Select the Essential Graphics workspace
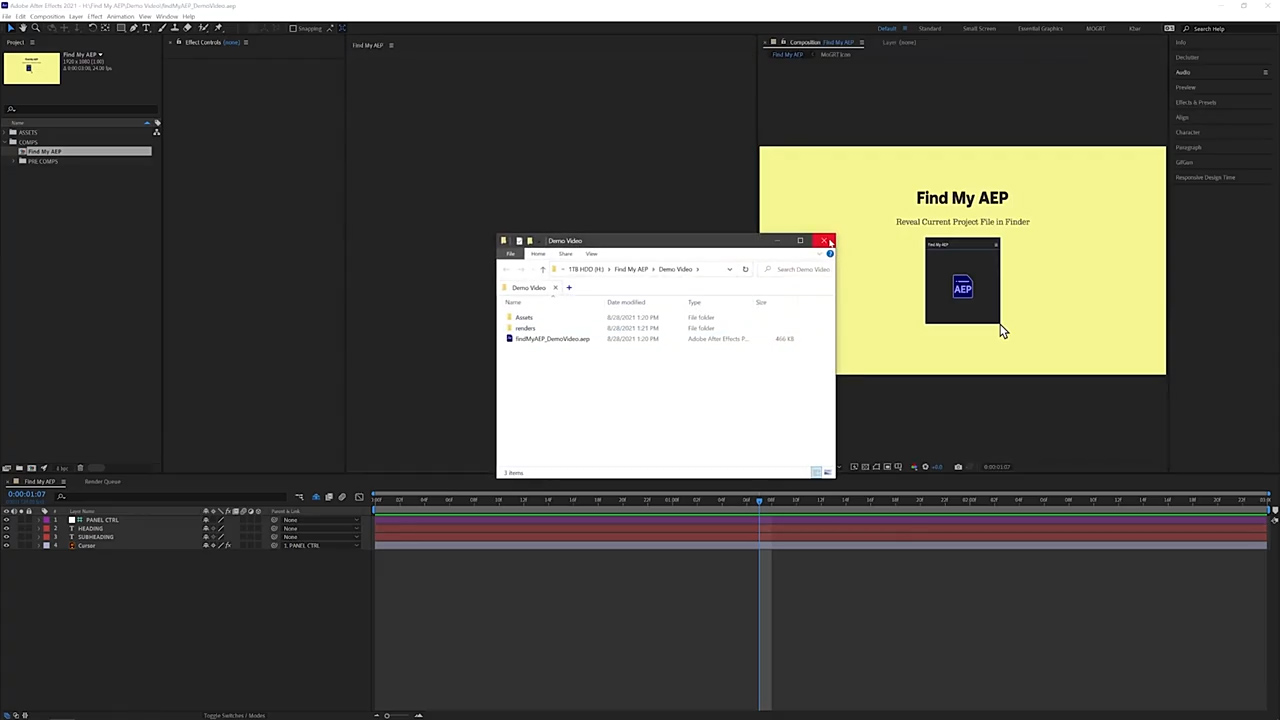The width and height of the screenshot is (1280, 720). coord(1040,28)
